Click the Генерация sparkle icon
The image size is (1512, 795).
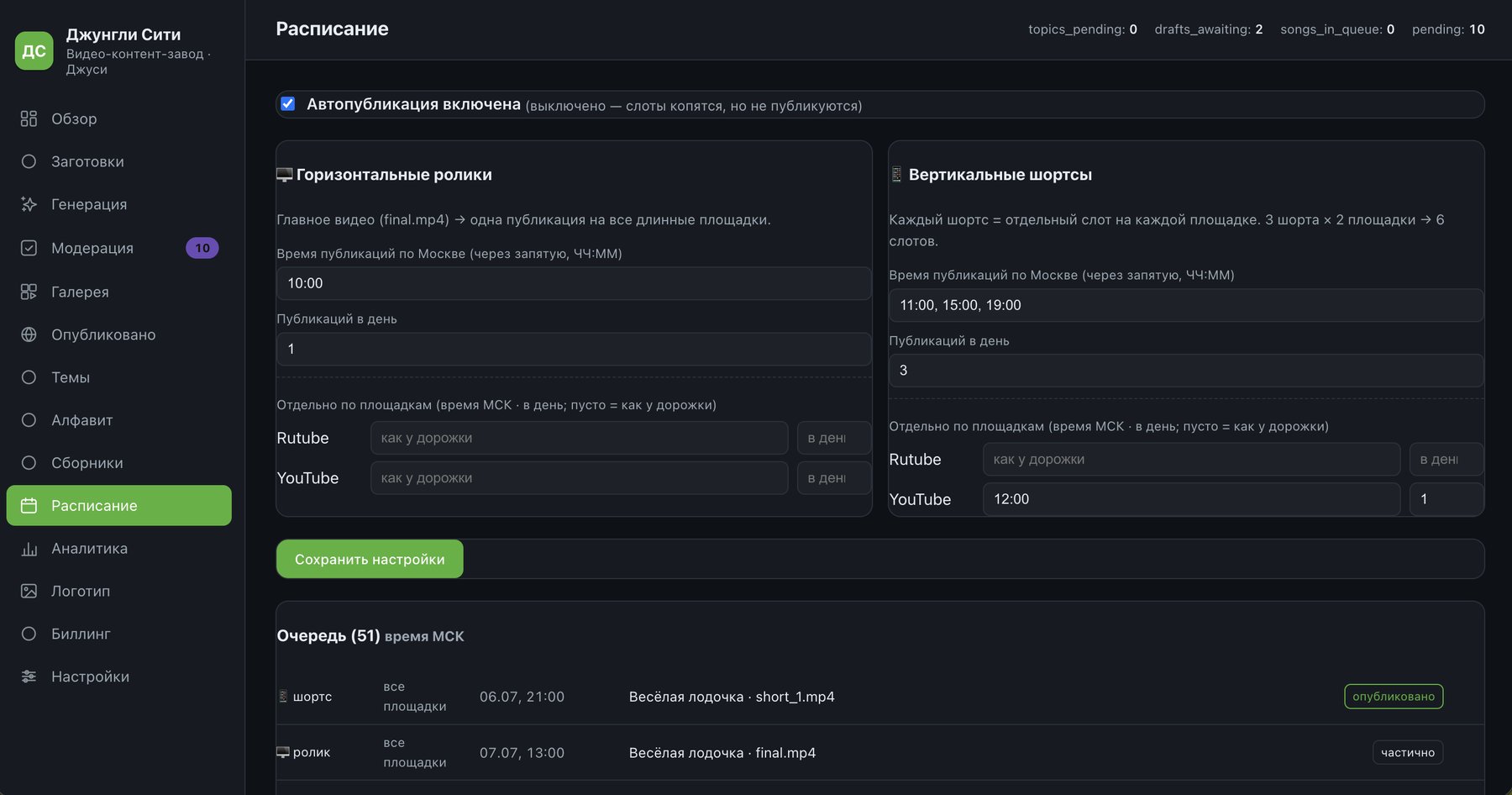[29, 204]
